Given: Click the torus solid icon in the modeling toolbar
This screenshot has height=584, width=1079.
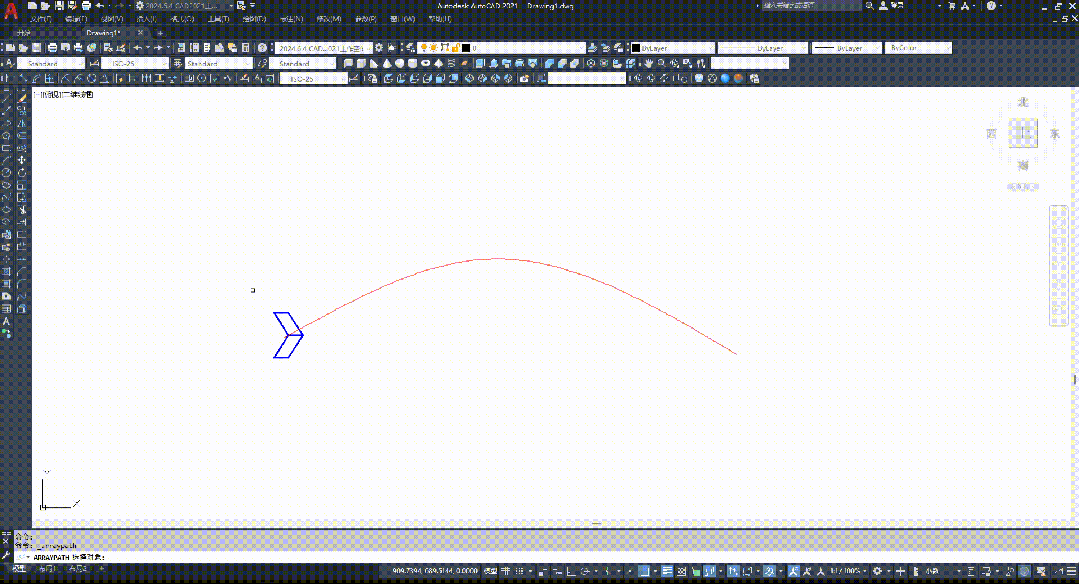Looking at the screenshot, I should pyautogui.click(x=425, y=63).
